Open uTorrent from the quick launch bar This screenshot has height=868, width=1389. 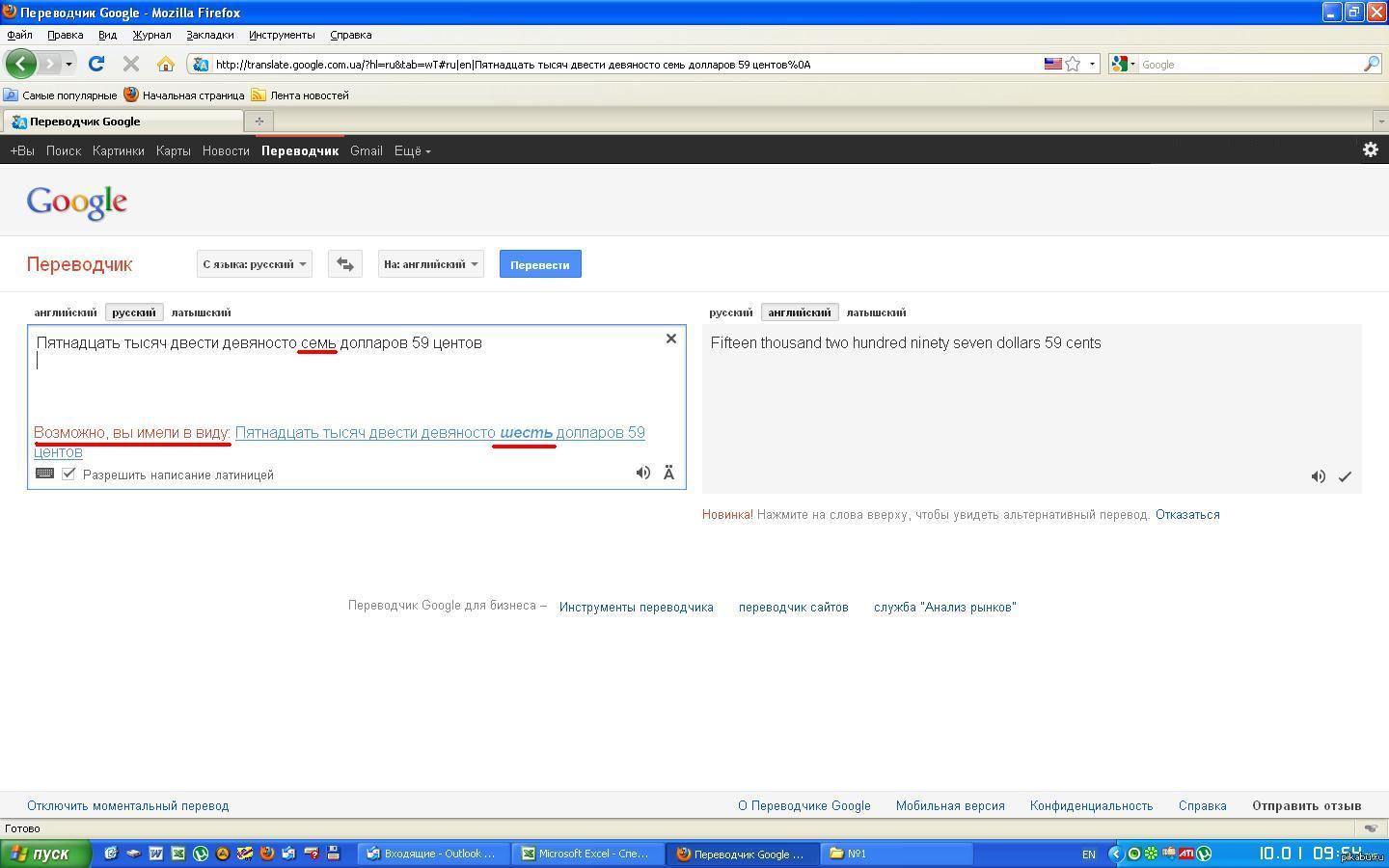(201, 854)
